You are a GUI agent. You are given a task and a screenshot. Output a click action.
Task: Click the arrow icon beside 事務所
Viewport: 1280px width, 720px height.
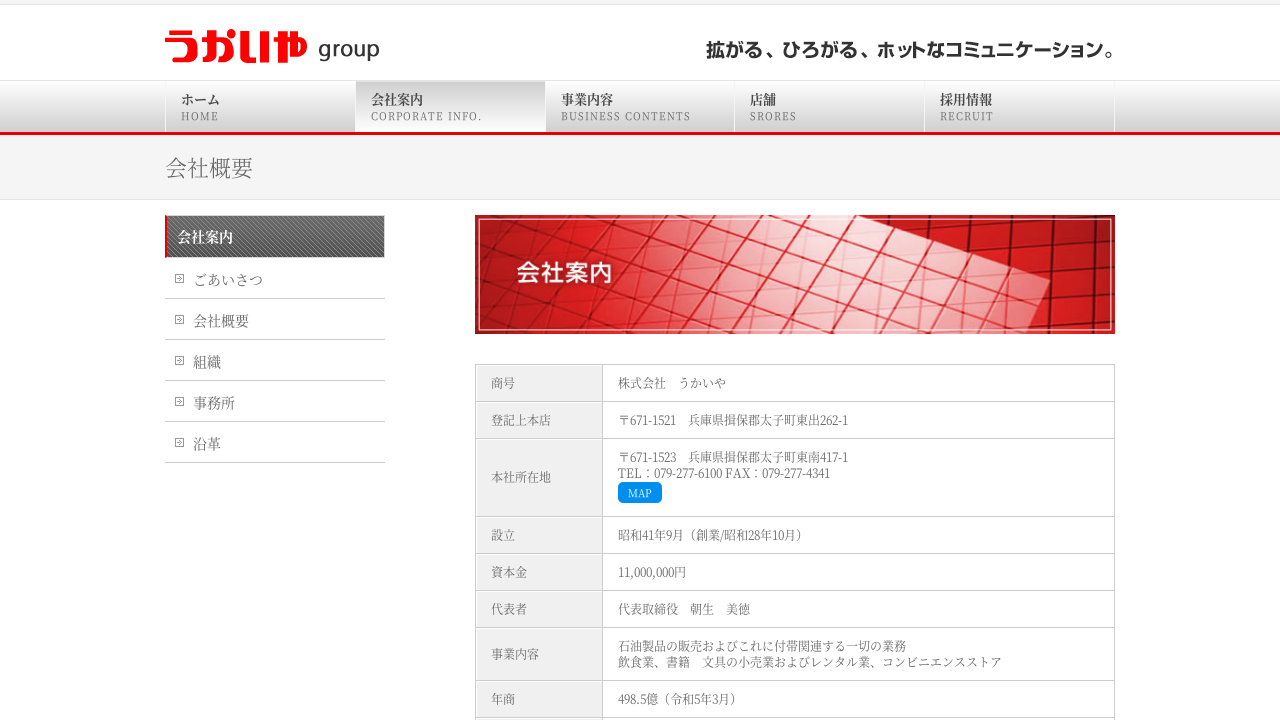(180, 402)
